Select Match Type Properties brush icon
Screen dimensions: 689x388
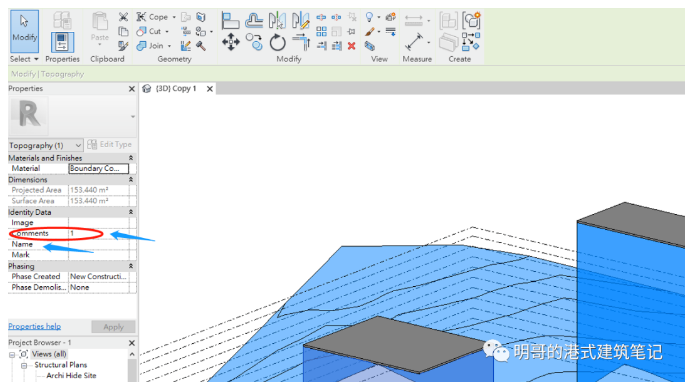(x=123, y=46)
